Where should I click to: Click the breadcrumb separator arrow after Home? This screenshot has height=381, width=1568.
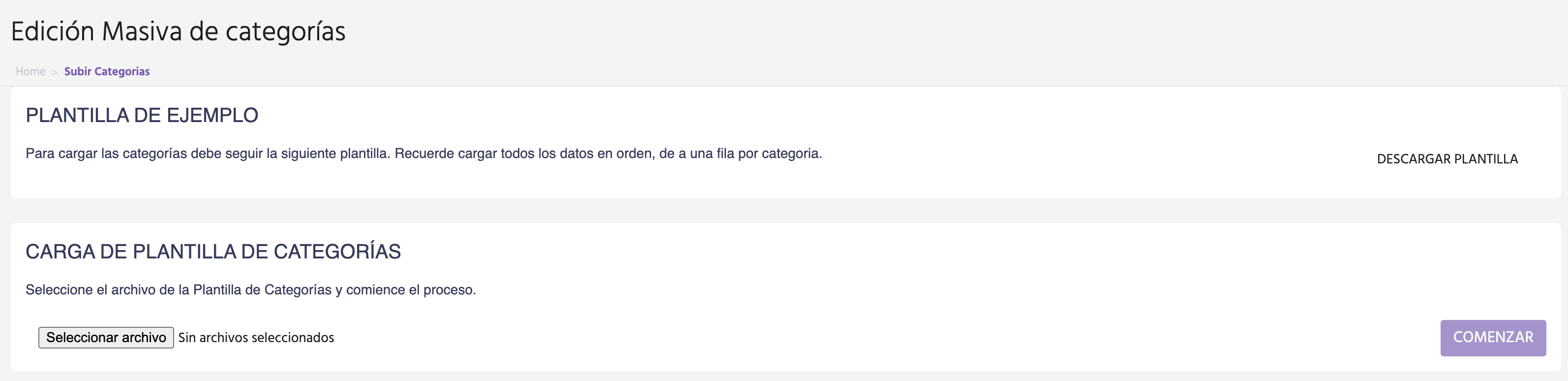(54, 72)
